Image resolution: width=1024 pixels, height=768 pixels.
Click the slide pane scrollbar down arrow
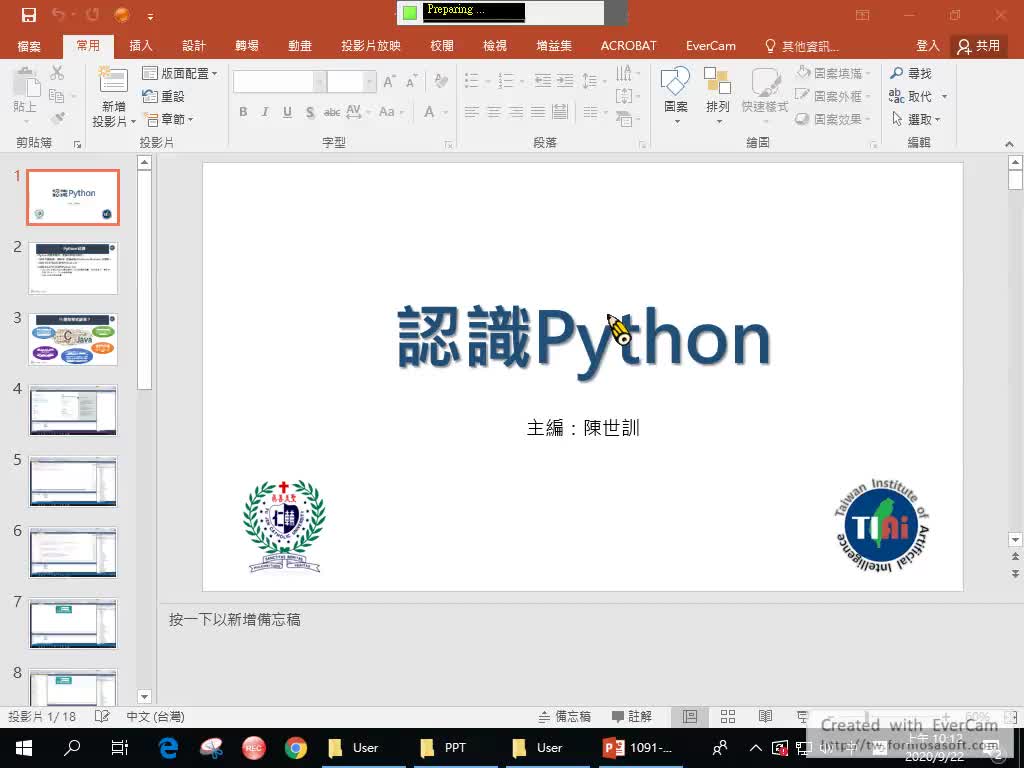(144, 697)
